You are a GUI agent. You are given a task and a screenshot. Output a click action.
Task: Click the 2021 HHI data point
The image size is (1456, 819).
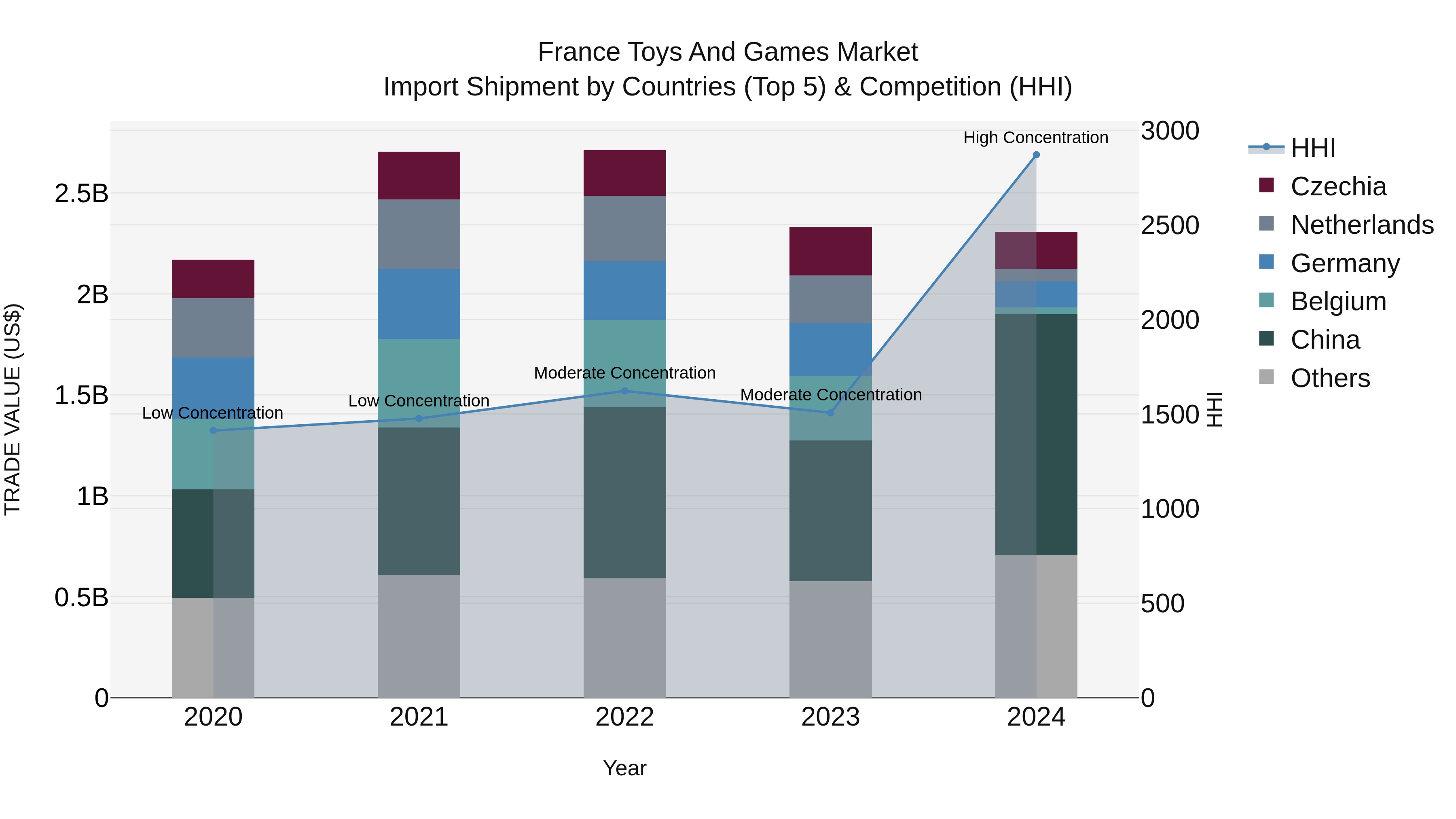tap(419, 419)
